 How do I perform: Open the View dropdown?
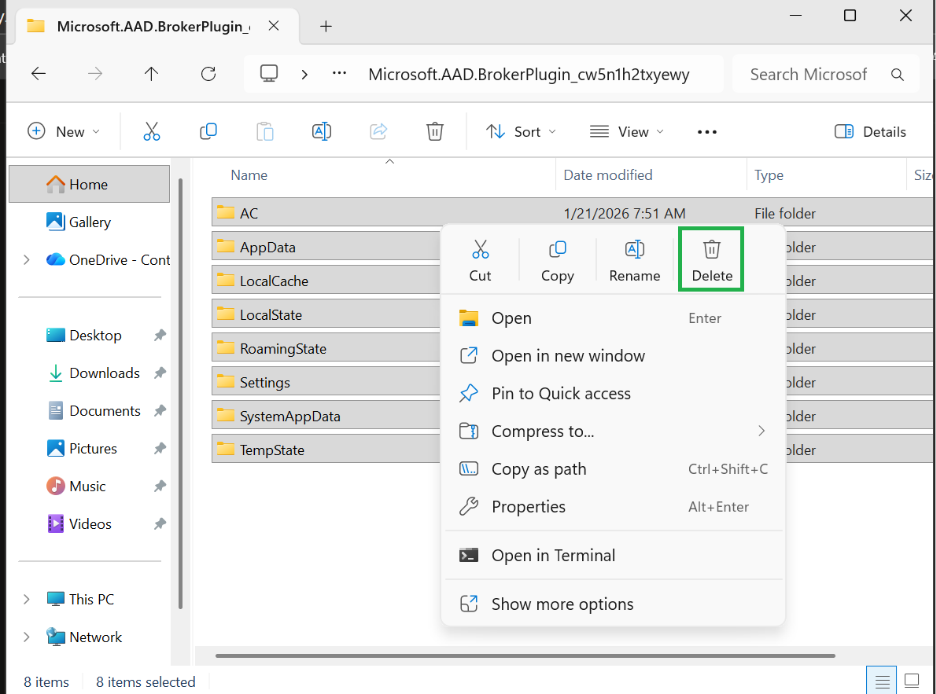(626, 132)
